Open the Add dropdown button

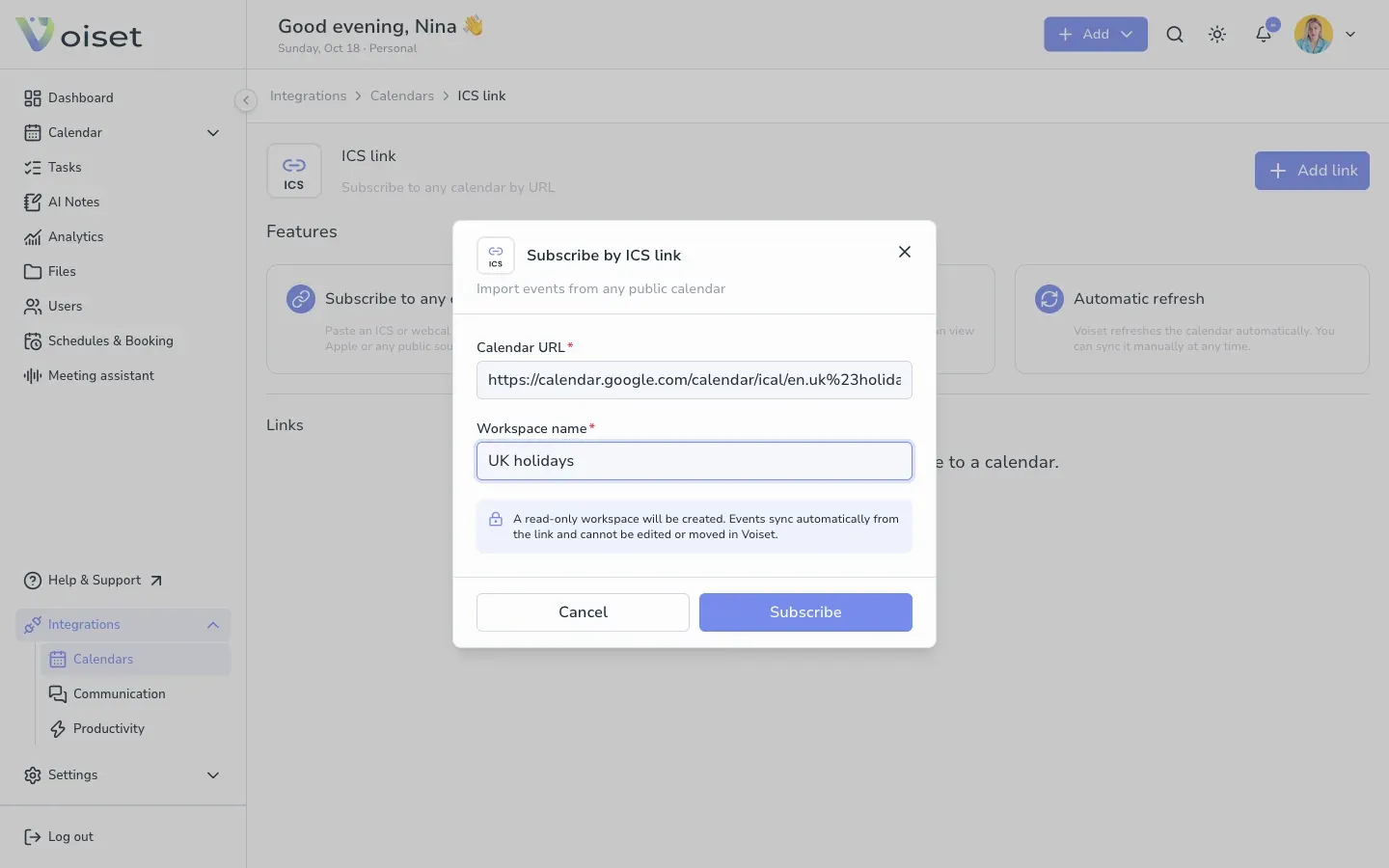pyautogui.click(x=1095, y=35)
